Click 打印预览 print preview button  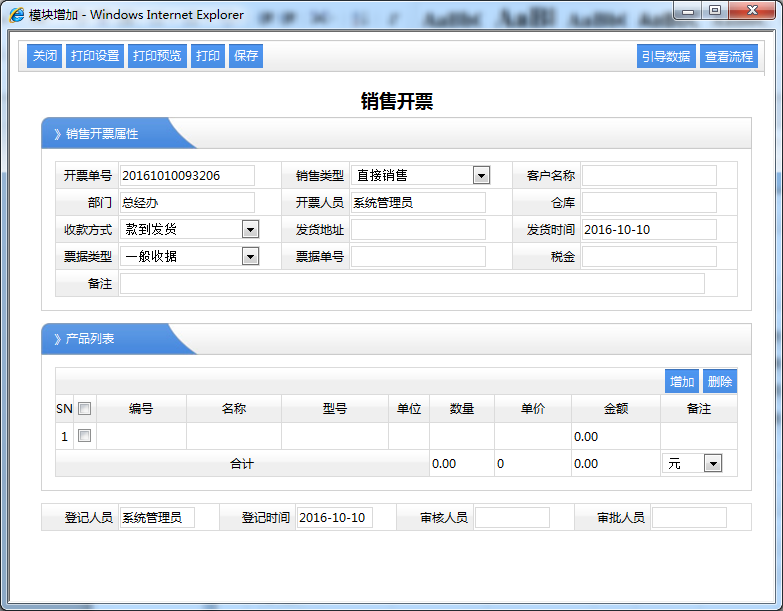pos(157,56)
